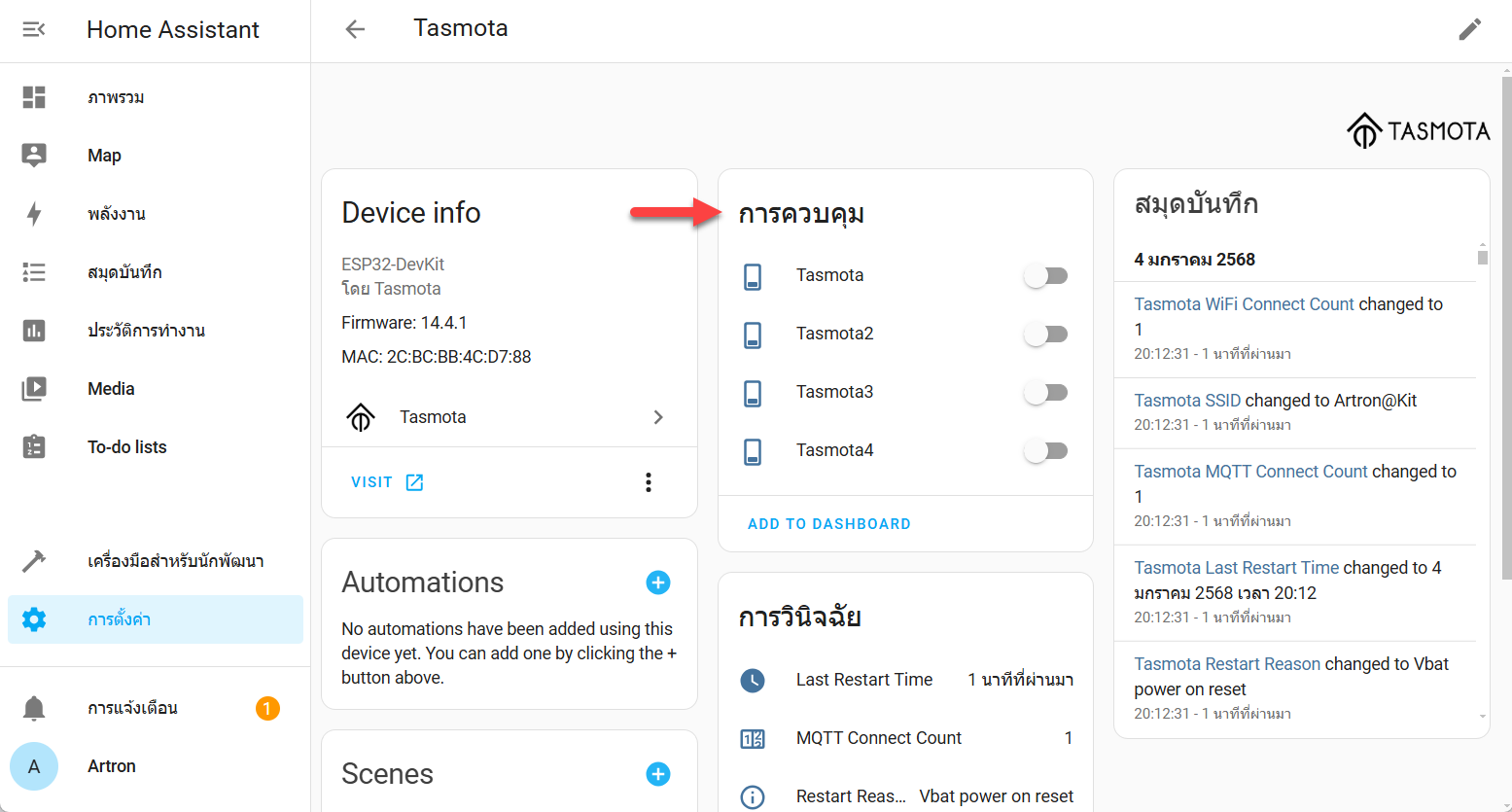Click the MQTT Connect Count counter icon
Viewport: 1512px width, 812px height.
(x=753, y=739)
